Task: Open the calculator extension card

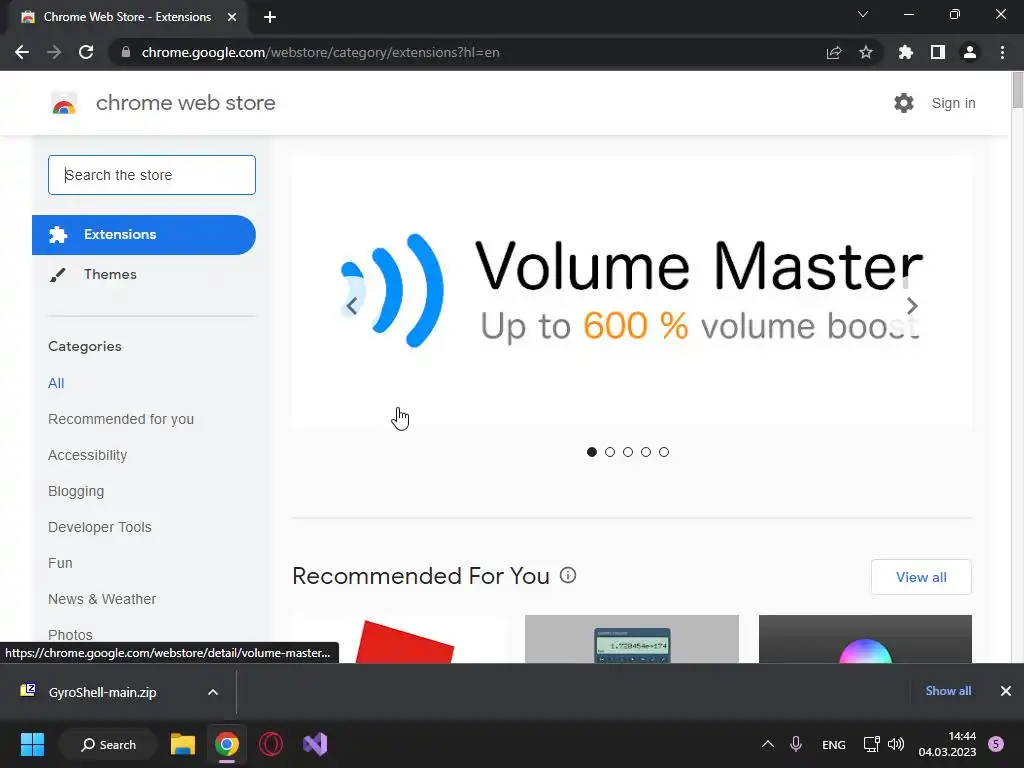Action: (632, 639)
